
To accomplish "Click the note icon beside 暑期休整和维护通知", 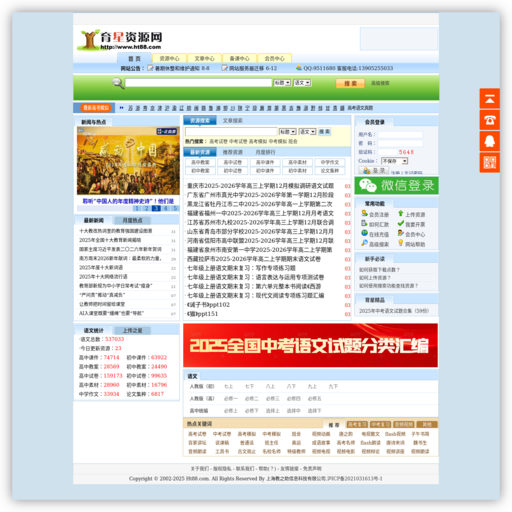I will (x=151, y=68).
